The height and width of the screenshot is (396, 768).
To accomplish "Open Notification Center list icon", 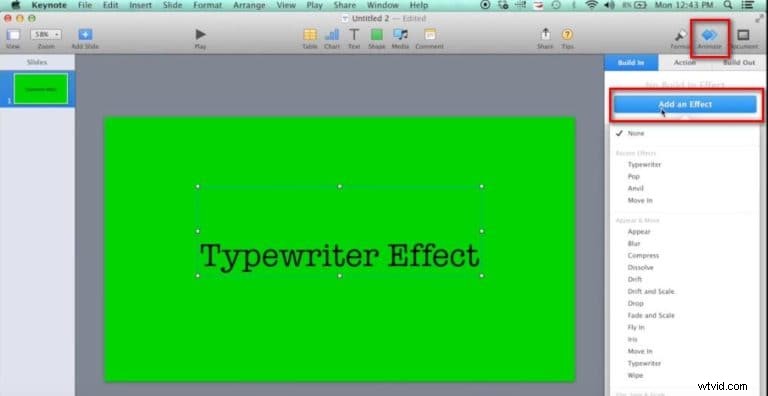I will point(747,5).
